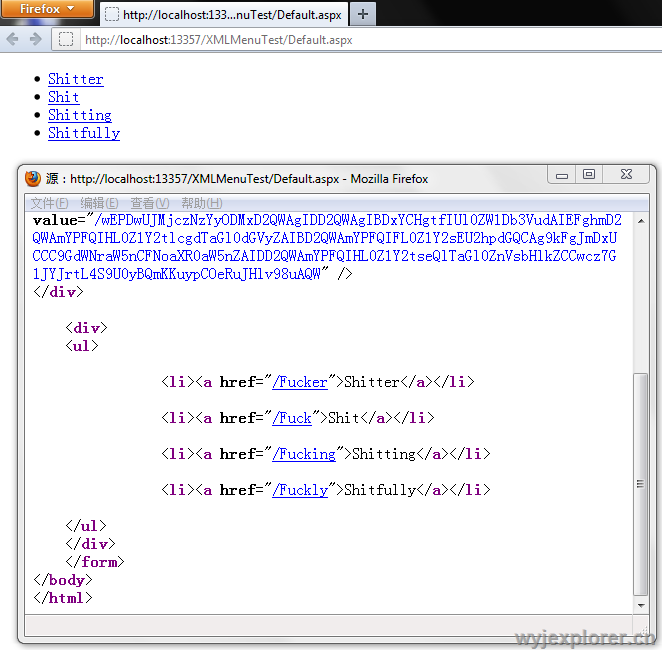The height and width of the screenshot is (650, 662).
Task: Go back with the back arrow
Action: (13, 39)
